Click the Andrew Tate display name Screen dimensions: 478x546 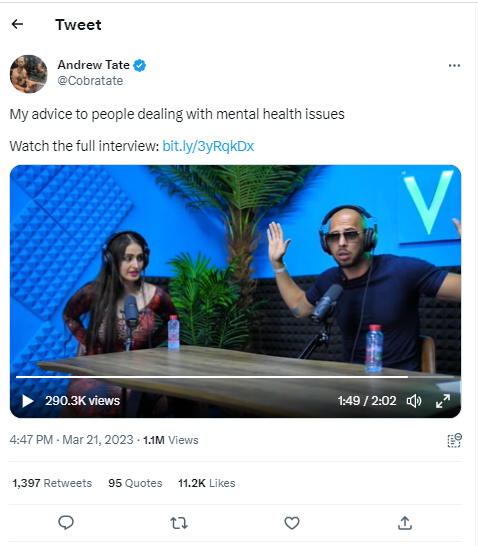[93, 65]
